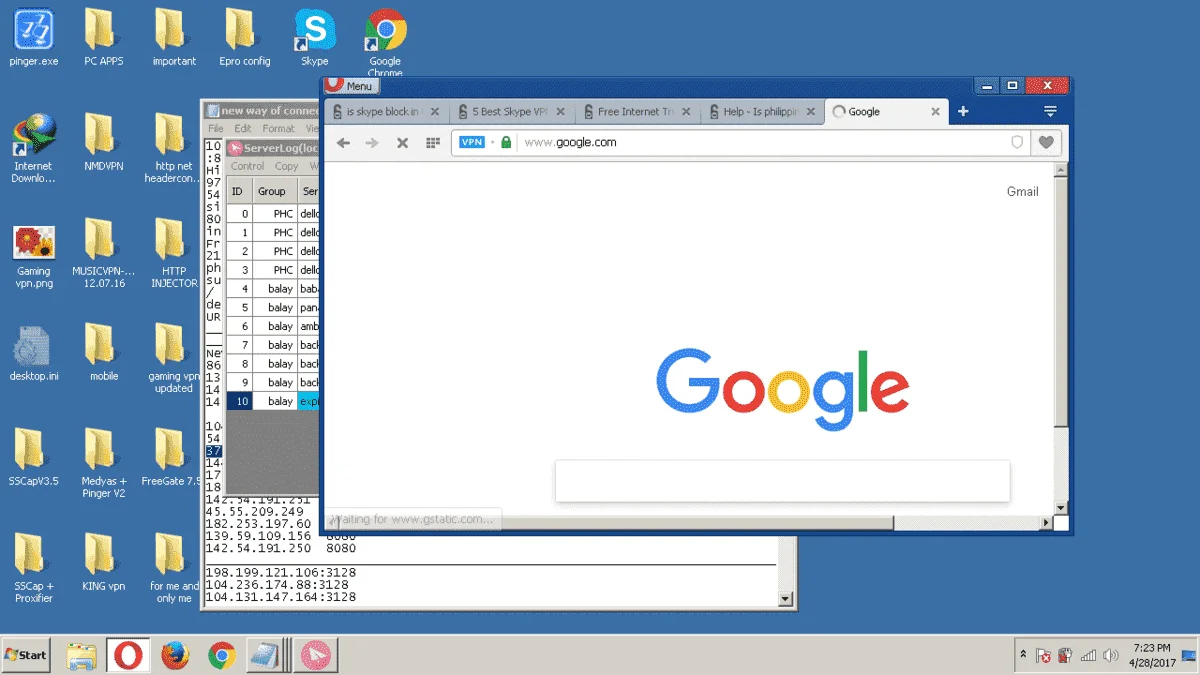This screenshot has width=1200, height=675.
Task: Open the Speed Dial grid icon
Action: pos(433,143)
